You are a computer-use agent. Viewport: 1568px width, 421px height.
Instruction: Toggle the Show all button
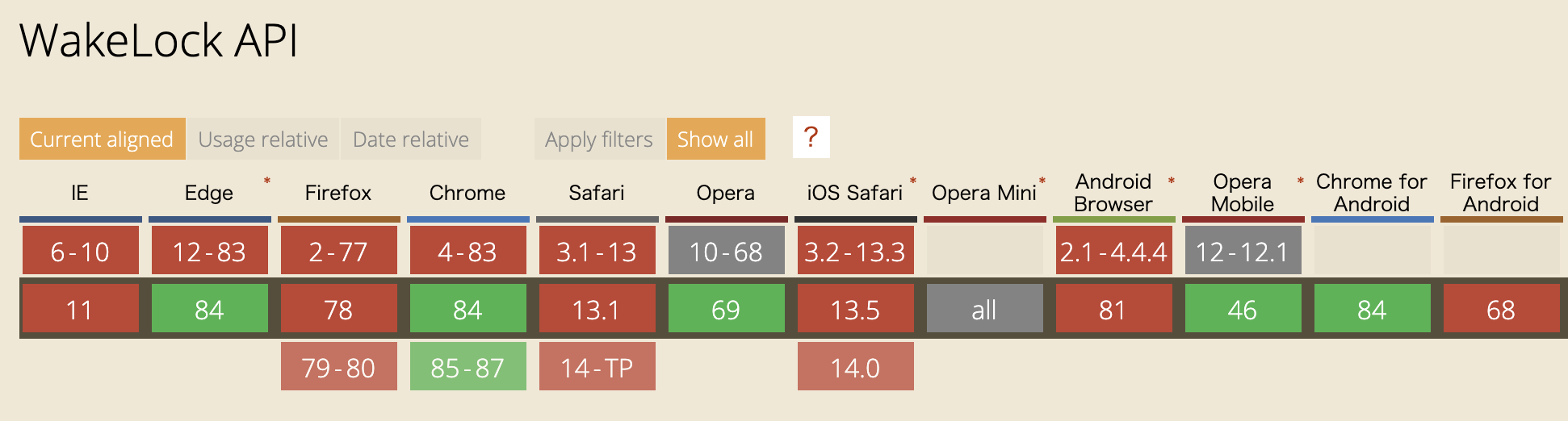pos(715,140)
